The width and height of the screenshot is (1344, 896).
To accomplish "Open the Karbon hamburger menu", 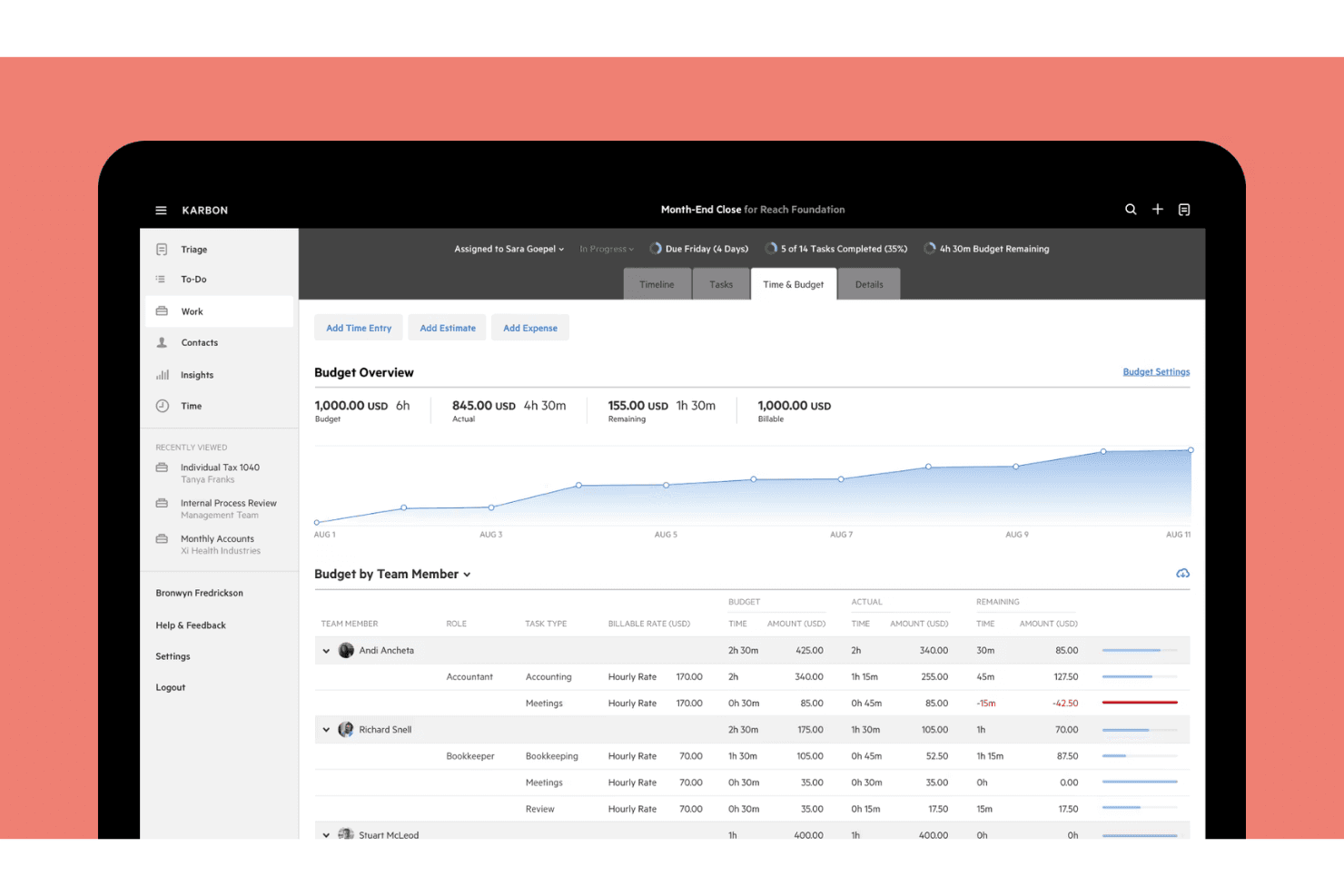I will [161, 211].
